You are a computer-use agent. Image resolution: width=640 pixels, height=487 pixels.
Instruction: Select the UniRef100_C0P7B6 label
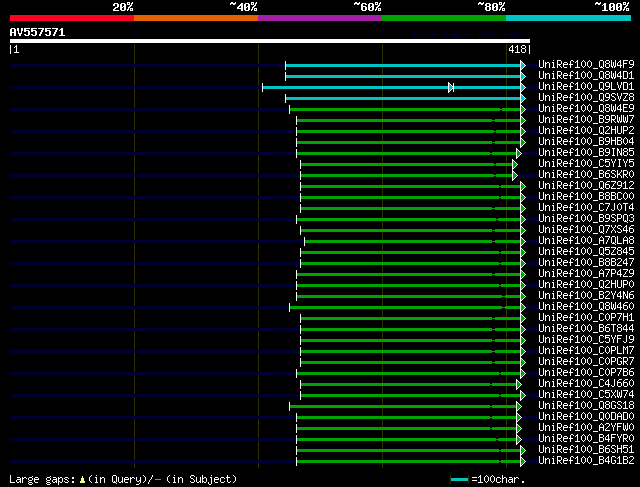(586, 373)
